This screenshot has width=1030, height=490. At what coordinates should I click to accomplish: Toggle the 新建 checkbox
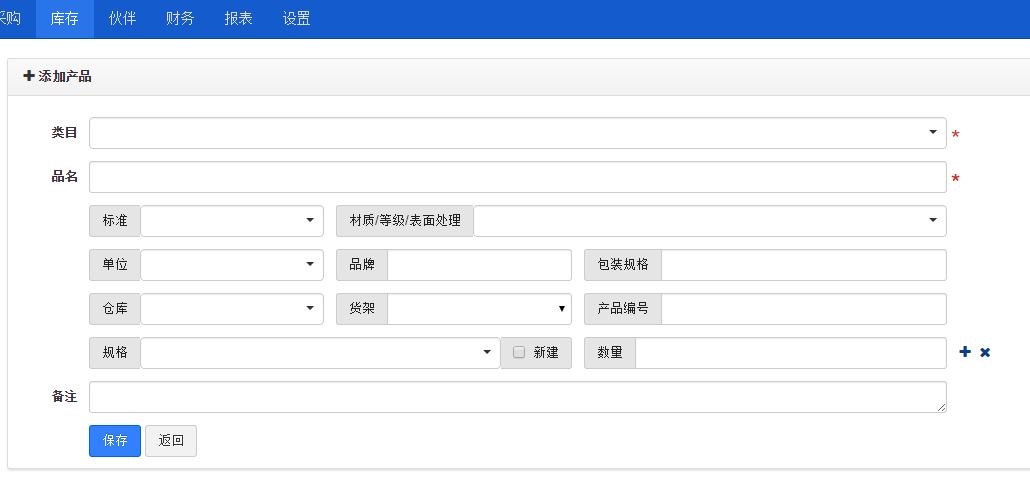coord(519,353)
